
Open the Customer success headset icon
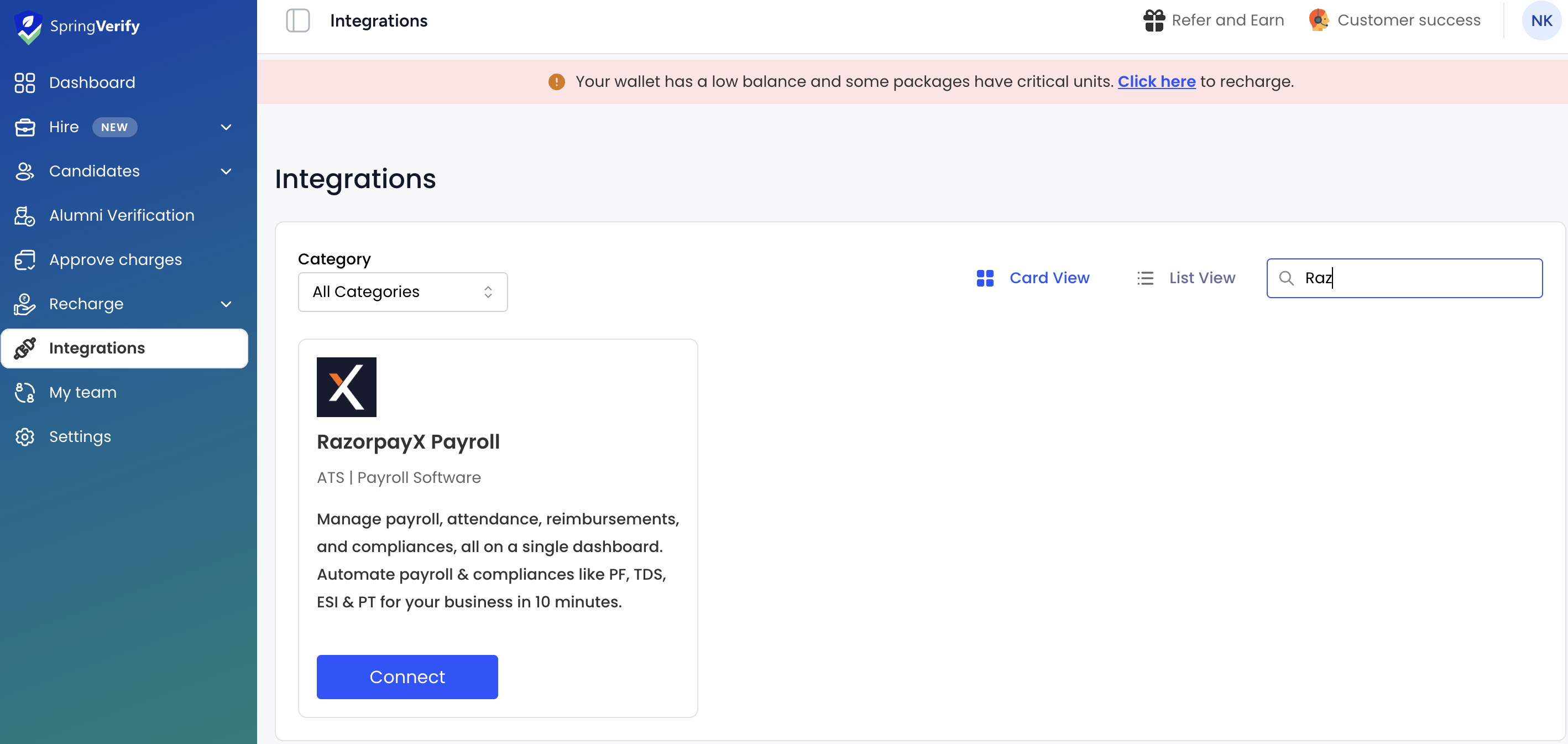click(x=1319, y=20)
